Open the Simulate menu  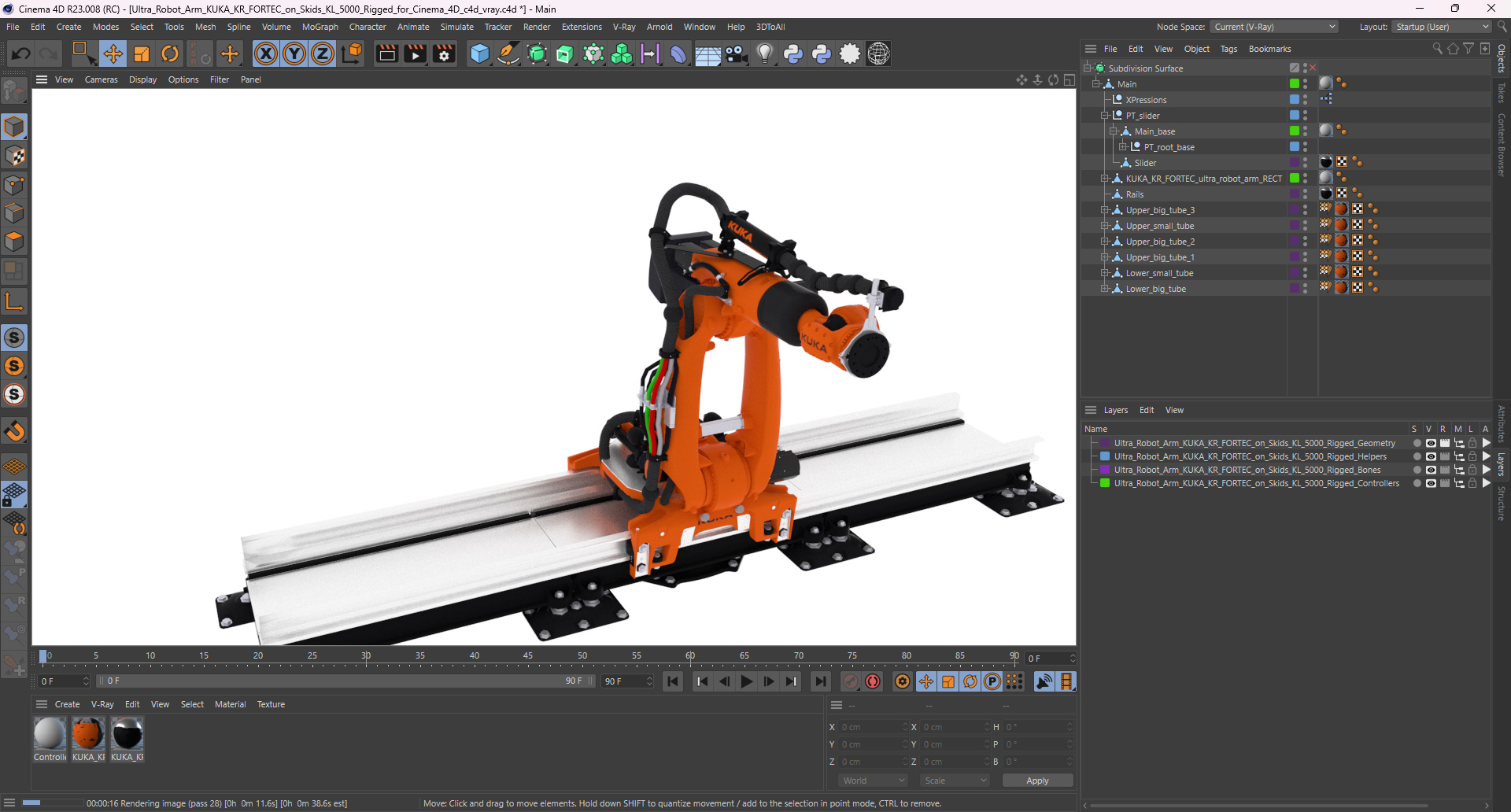(x=457, y=27)
